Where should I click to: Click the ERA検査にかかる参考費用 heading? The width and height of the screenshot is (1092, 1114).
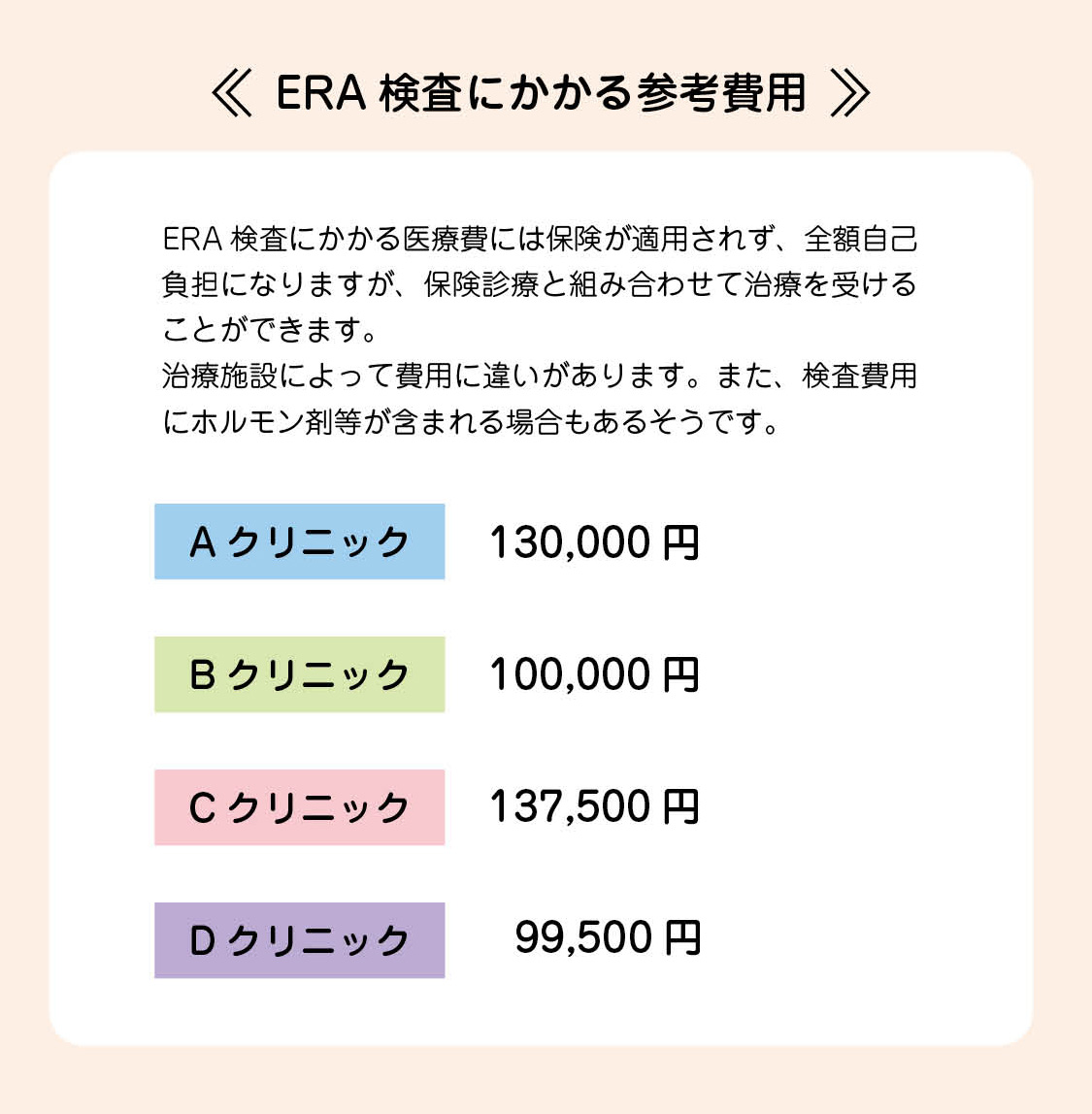click(541, 94)
